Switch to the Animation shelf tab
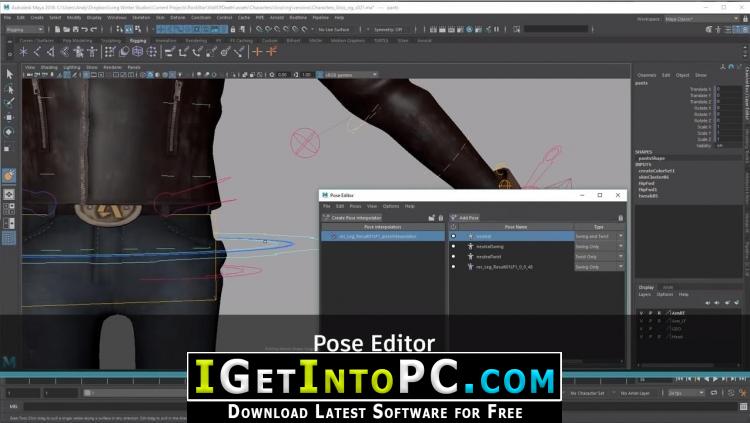The height and width of the screenshot is (423, 750). coord(166,41)
